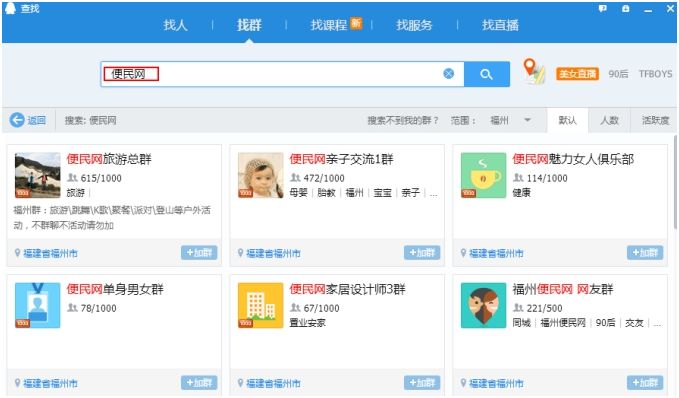Click 福建省福州市 location of 亲子交流1群

273,253
